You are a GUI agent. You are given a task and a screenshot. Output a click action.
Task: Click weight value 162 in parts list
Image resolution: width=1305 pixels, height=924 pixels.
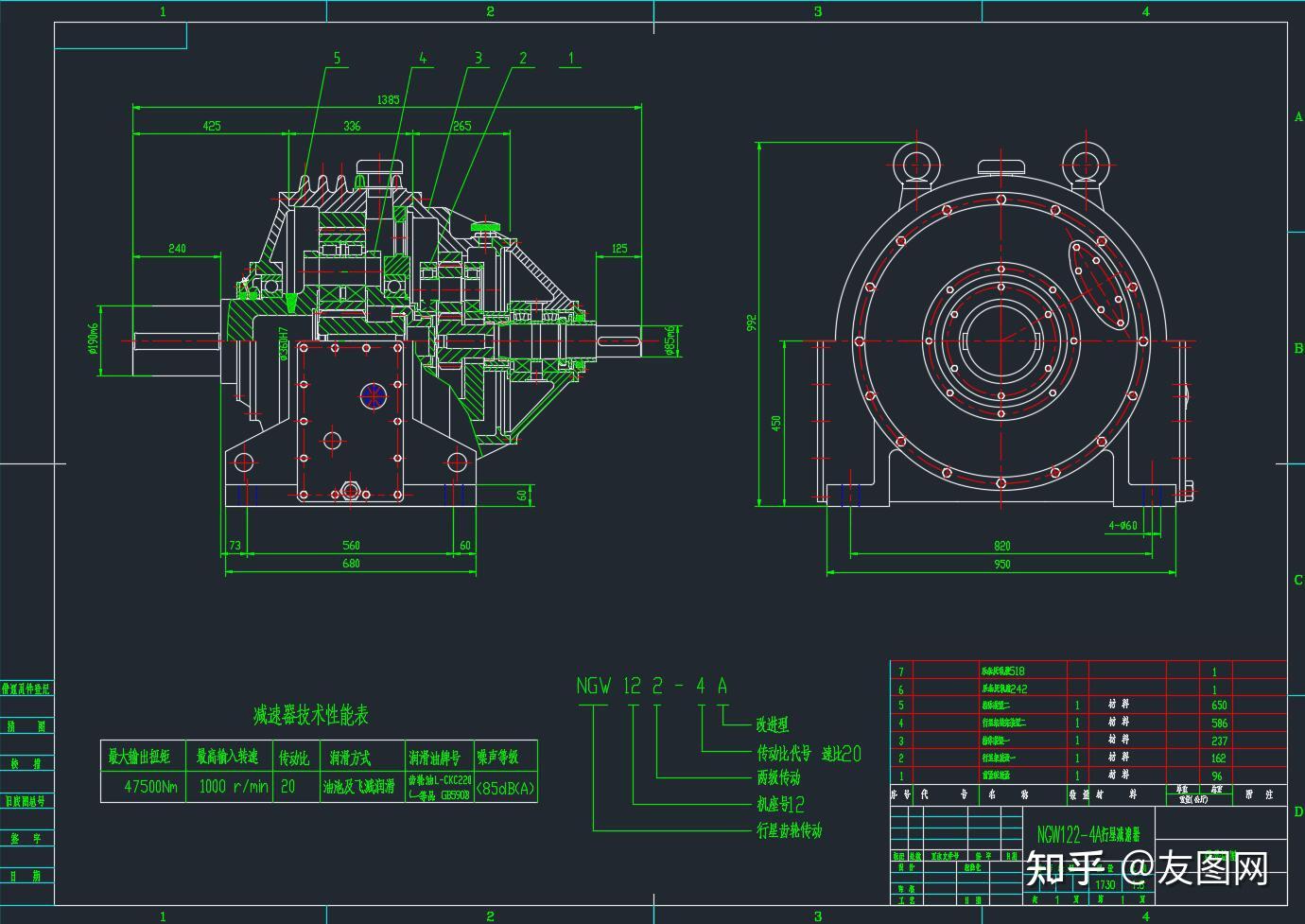tap(1219, 758)
